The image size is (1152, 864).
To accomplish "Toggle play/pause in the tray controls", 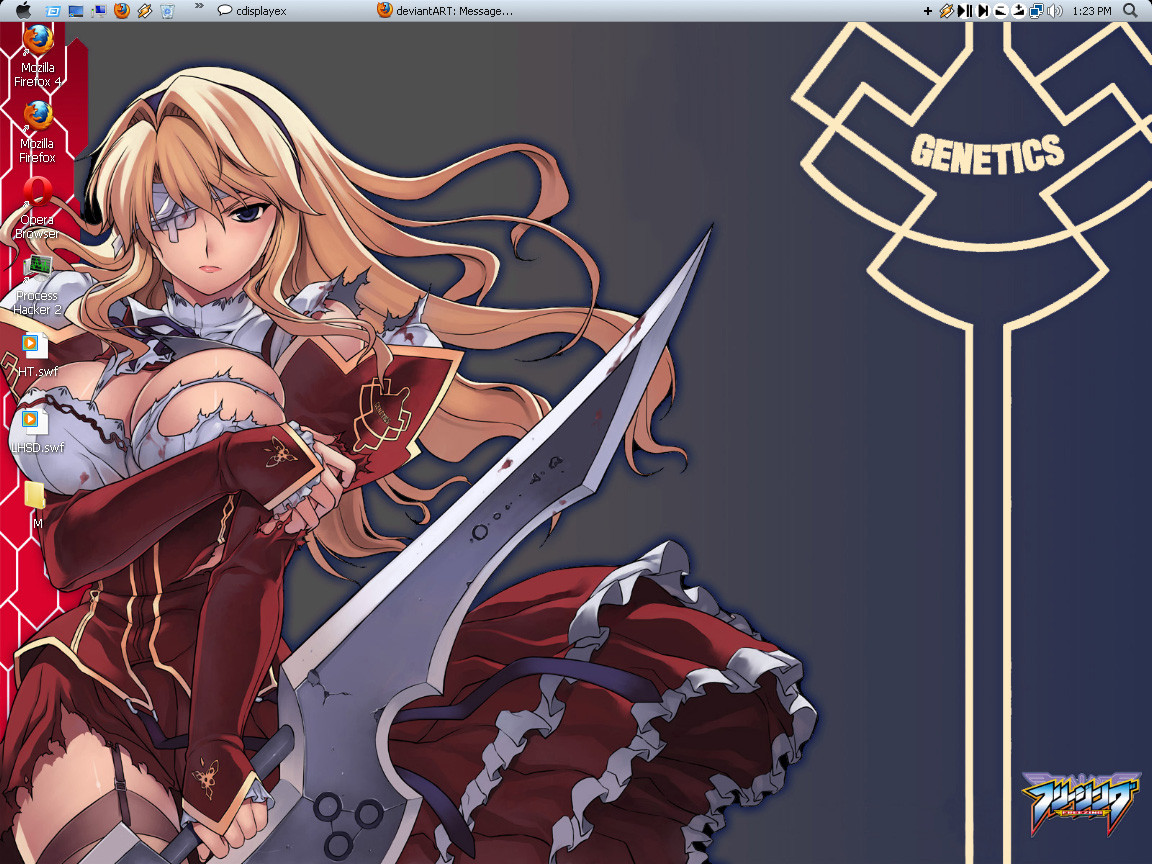I will 965,11.
